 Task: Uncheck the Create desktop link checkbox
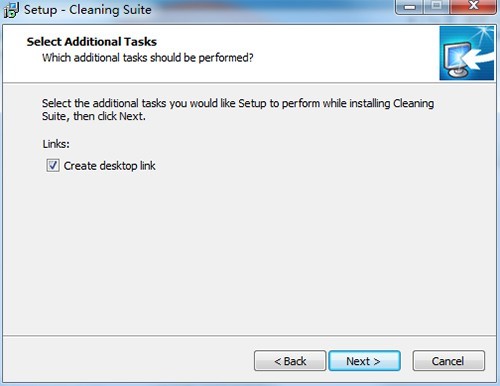[x=53, y=165]
